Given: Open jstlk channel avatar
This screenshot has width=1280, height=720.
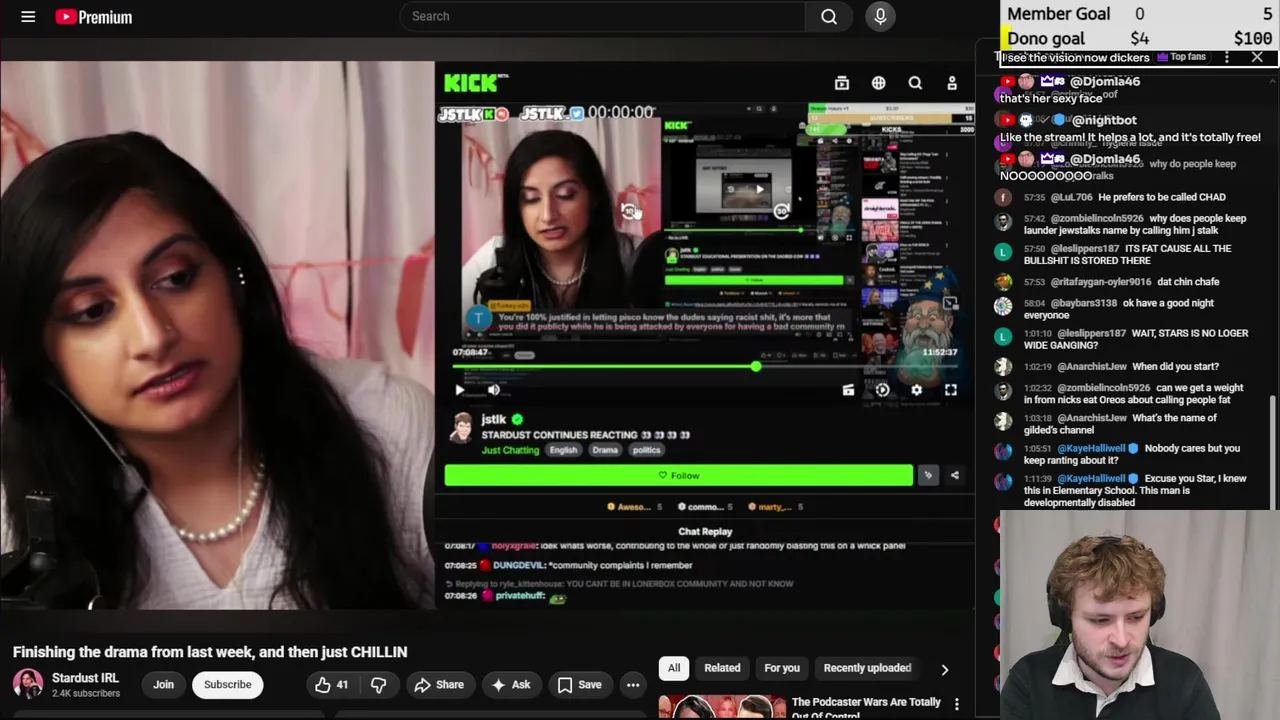Looking at the screenshot, I should 461,428.
